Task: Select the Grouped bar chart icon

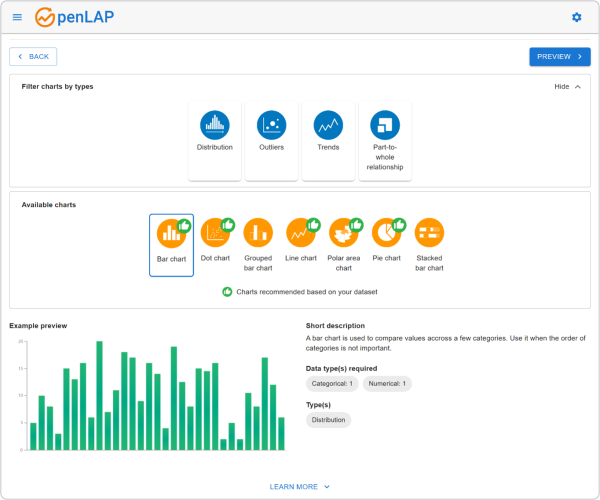Action: (258, 234)
